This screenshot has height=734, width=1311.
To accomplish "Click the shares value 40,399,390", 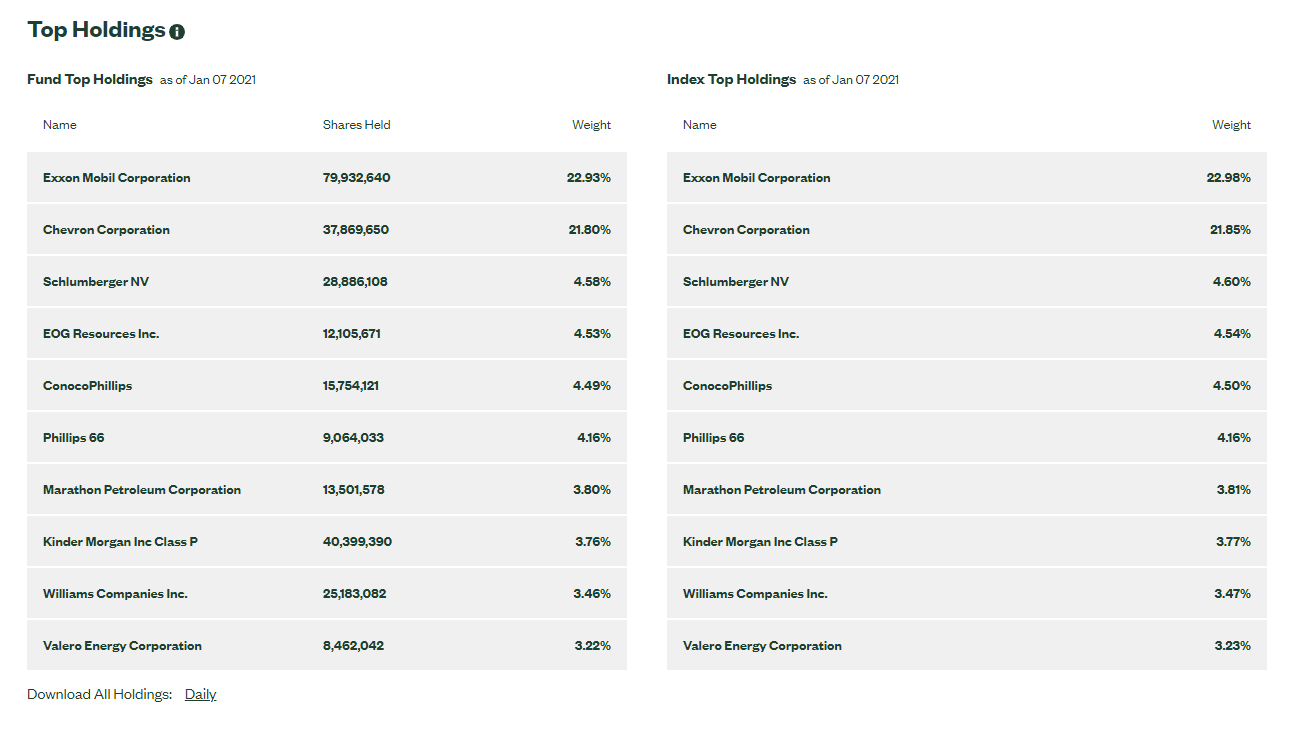I will 357,542.
